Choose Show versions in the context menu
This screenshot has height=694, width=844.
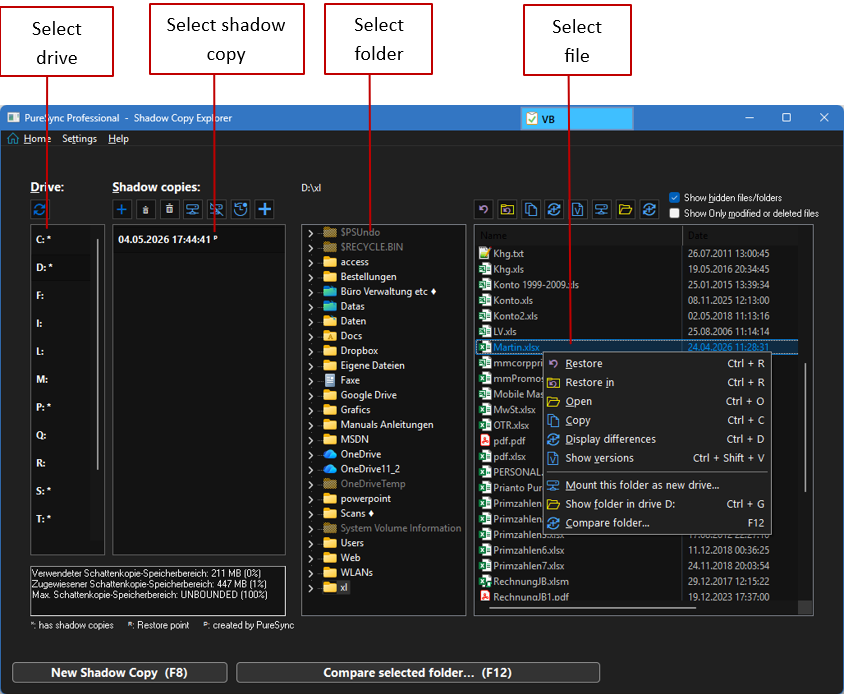click(x=656, y=458)
